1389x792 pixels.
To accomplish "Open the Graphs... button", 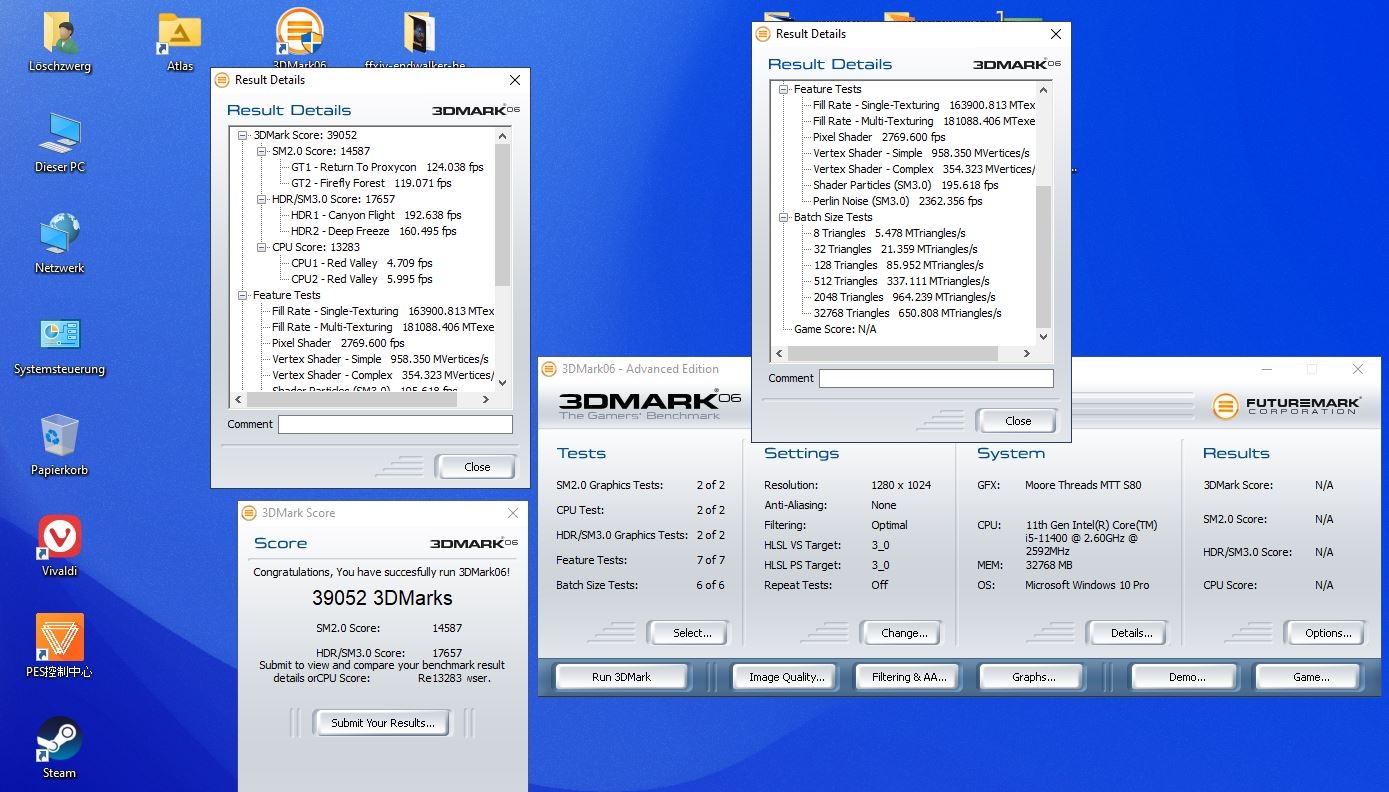I will [x=1033, y=677].
